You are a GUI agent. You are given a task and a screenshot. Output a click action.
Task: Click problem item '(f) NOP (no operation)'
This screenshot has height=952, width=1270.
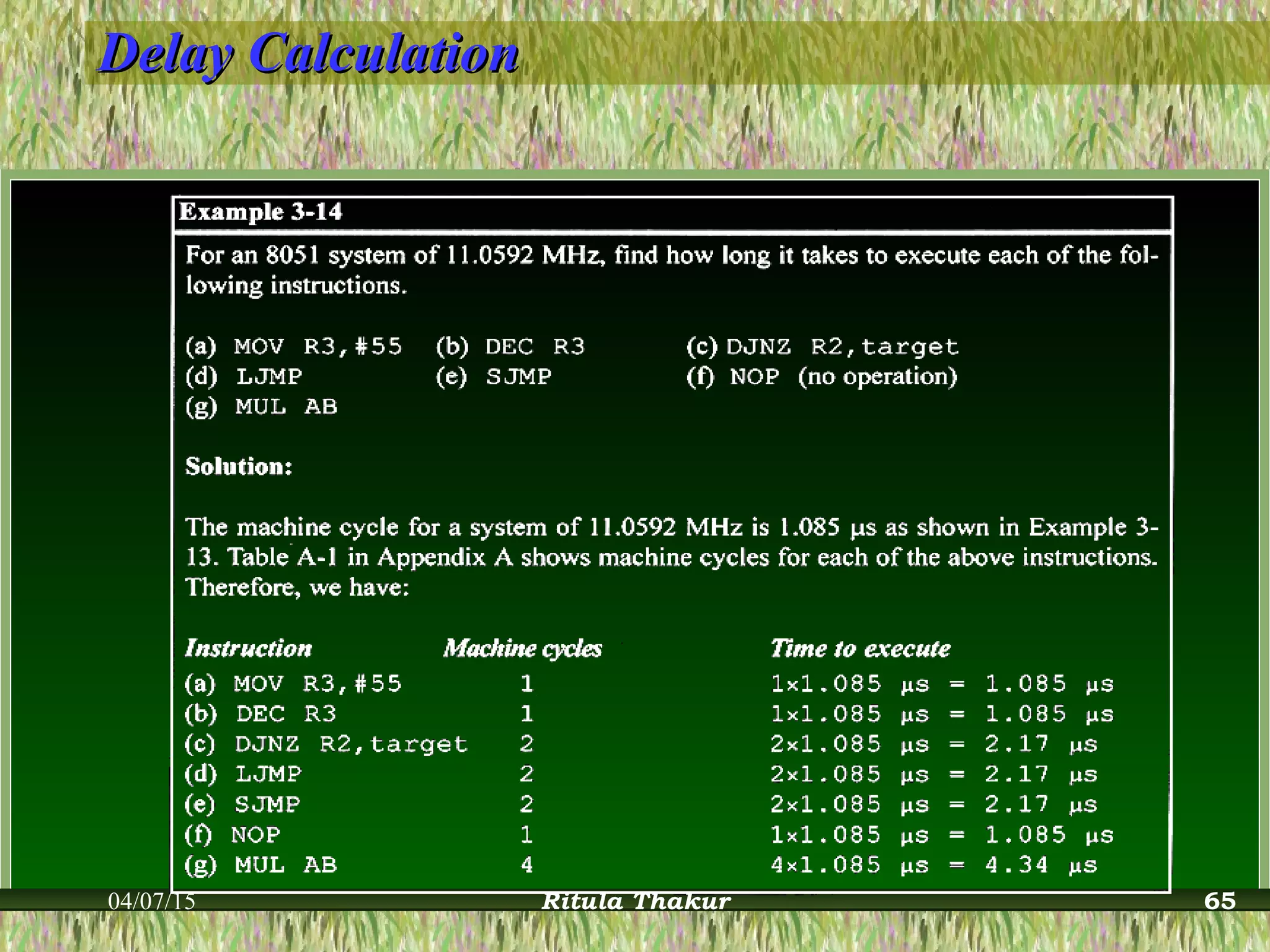(x=822, y=376)
